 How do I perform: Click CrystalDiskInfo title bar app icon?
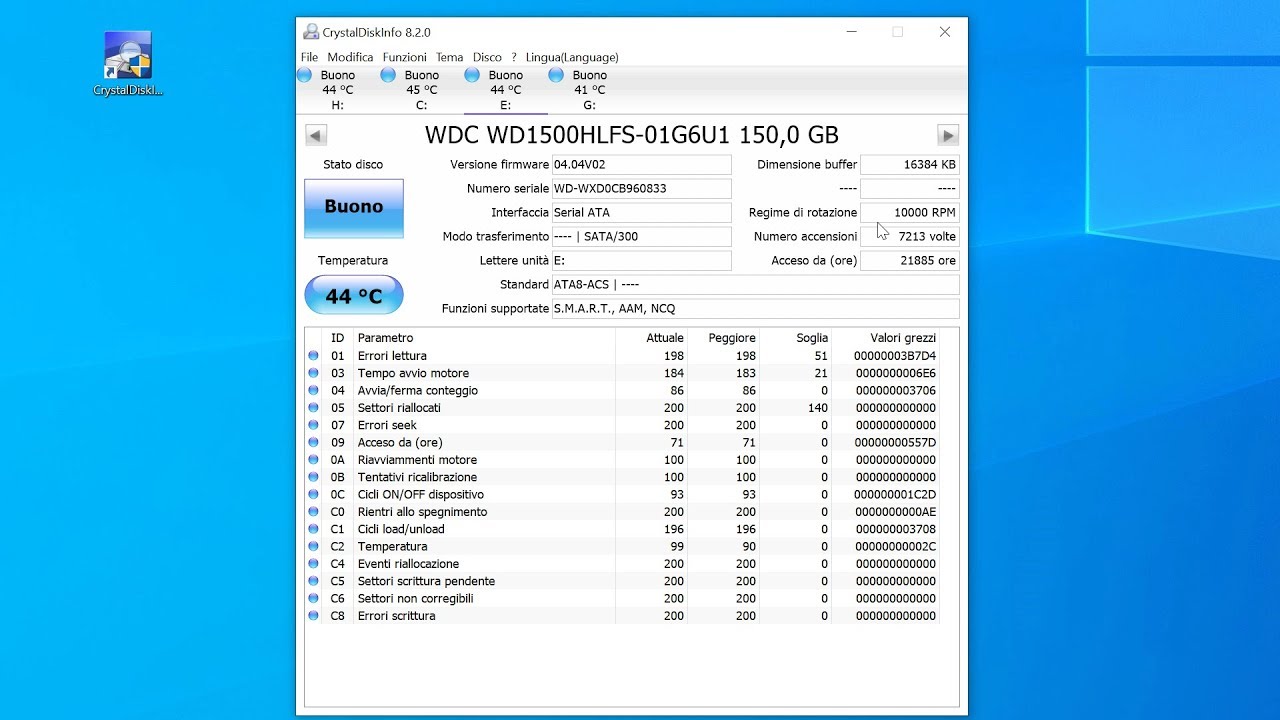coord(311,32)
